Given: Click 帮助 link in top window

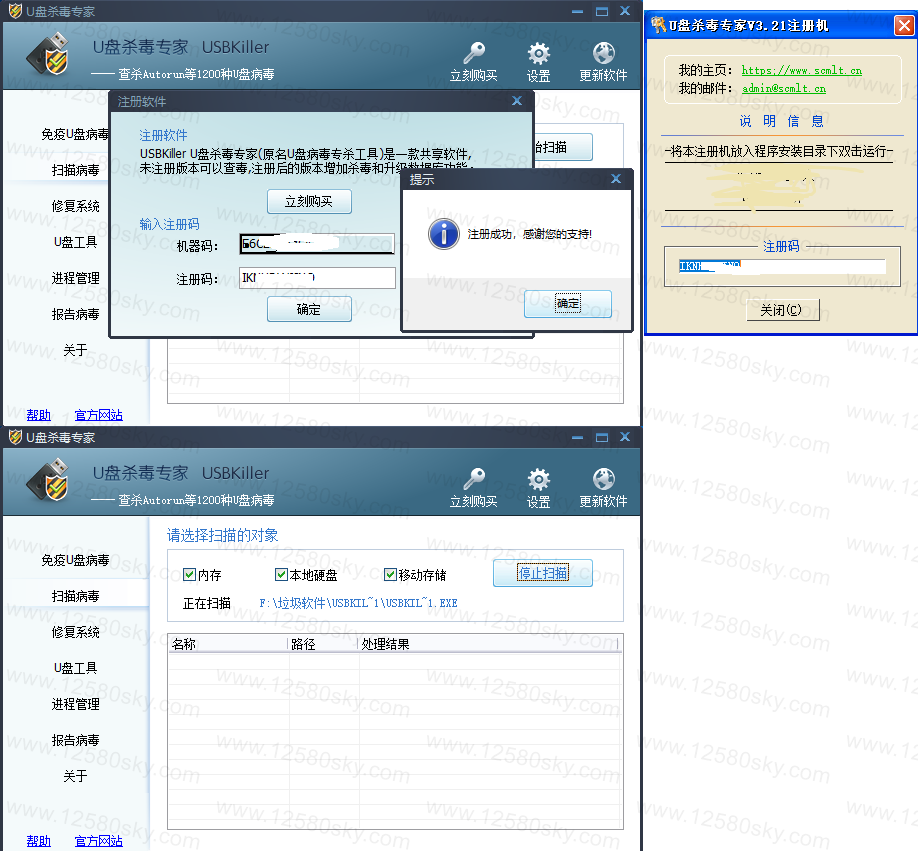Looking at the screenshot, I should (39, 415).
